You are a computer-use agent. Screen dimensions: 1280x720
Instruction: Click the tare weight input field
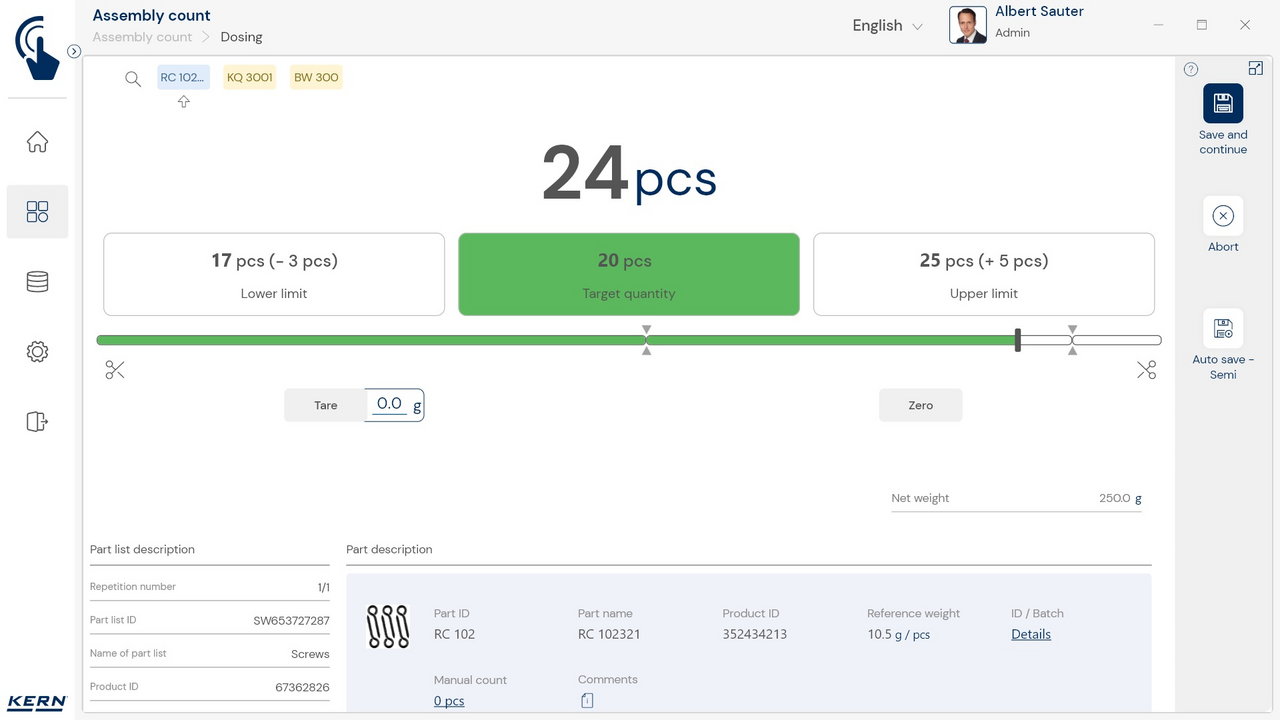tap(390, 405)
